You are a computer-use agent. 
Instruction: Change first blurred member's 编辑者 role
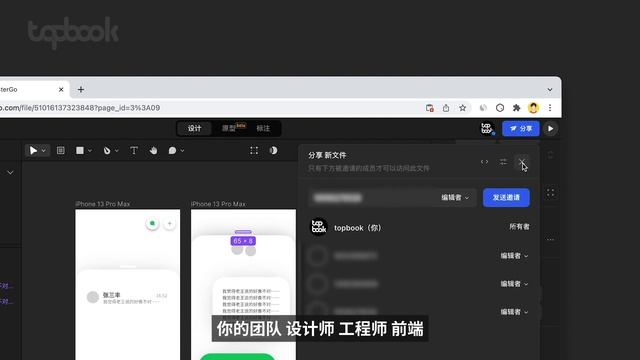[x=514, y=256]
